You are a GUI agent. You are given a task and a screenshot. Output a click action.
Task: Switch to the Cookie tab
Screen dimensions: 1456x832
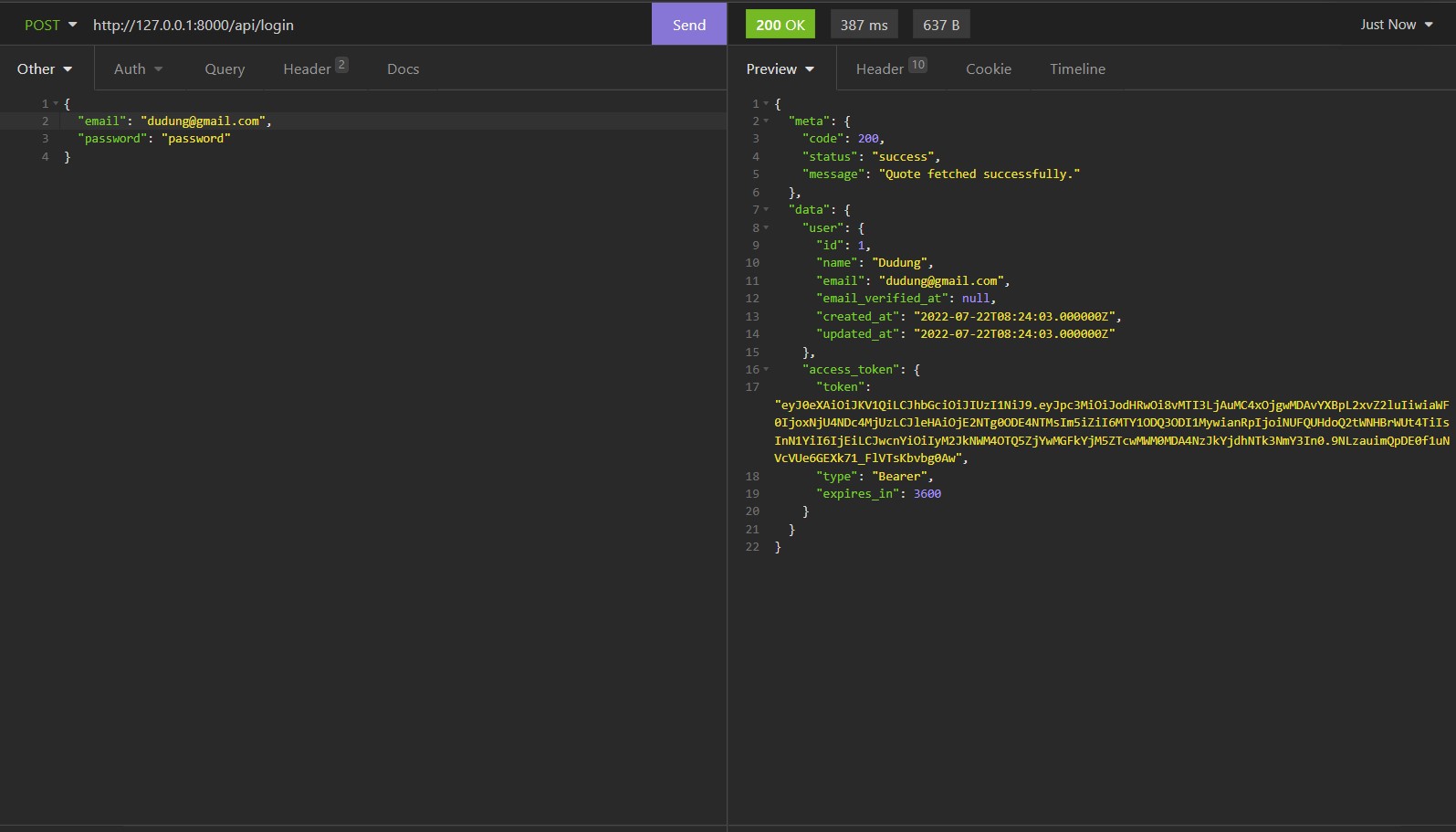(x=989, y=69)
